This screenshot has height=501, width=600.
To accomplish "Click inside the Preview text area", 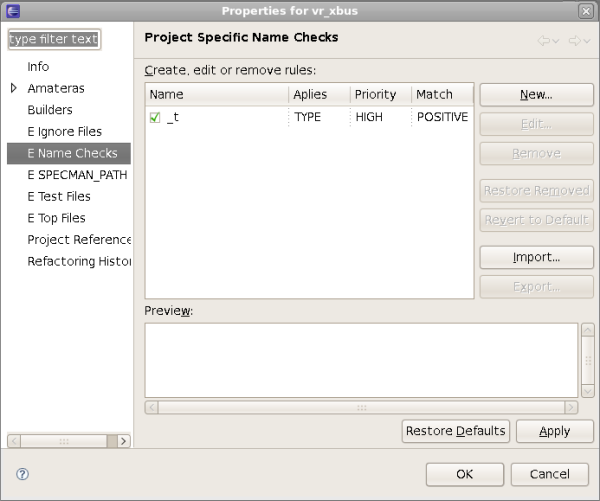I will click(x=361, y=361).
